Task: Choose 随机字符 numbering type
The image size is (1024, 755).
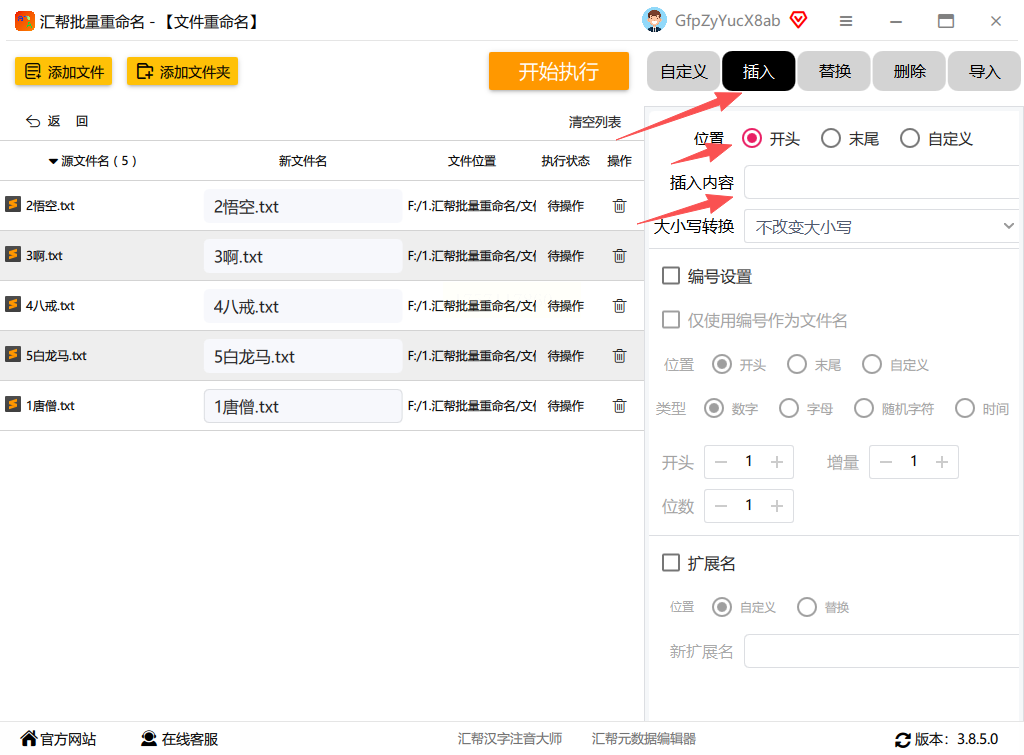Action: click(864, 408)
